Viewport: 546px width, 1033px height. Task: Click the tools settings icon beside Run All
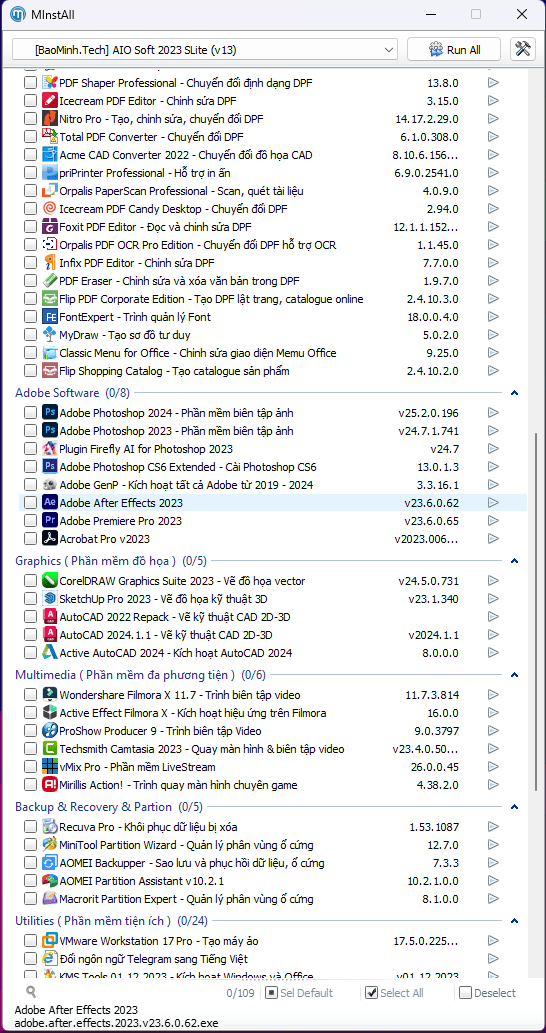(x=523, y=50)
